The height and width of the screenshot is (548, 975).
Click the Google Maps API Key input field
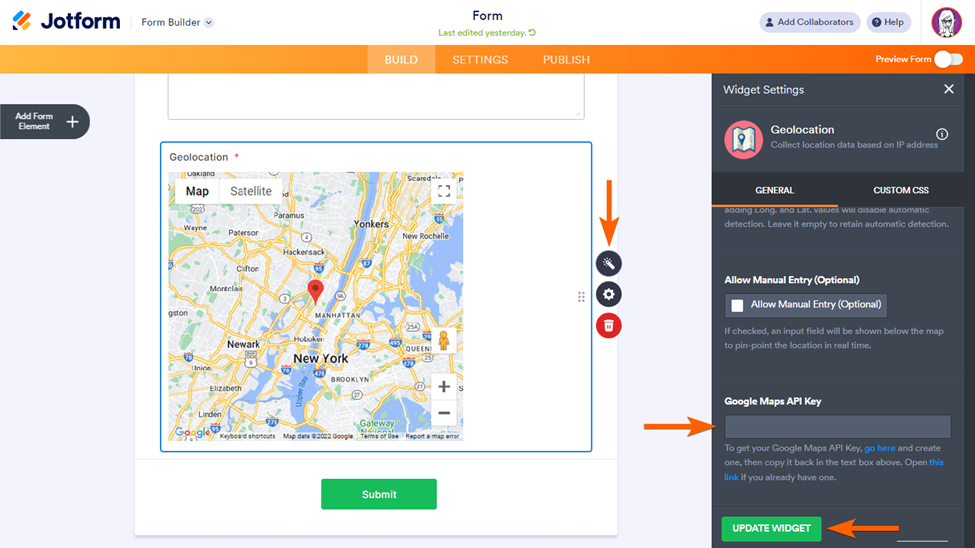(837, 427)
